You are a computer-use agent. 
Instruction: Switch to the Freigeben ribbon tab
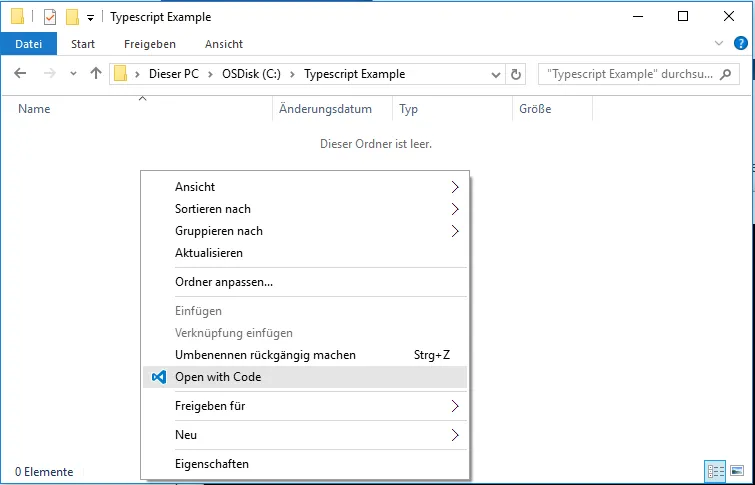coord(150,44)
